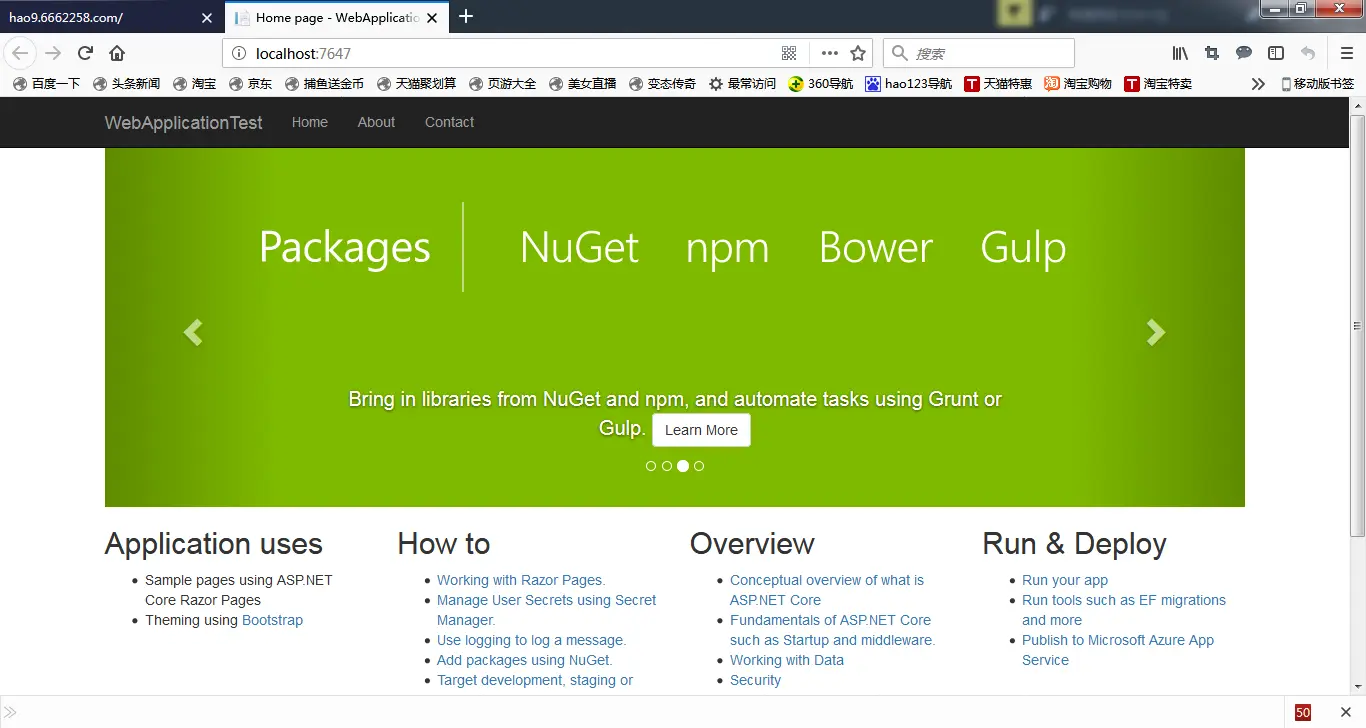This screenshot has height=728, width=1366.
Task: Open the 天猫特惠 bookmark
Action: pyautogui.click(x=998, y=84)
